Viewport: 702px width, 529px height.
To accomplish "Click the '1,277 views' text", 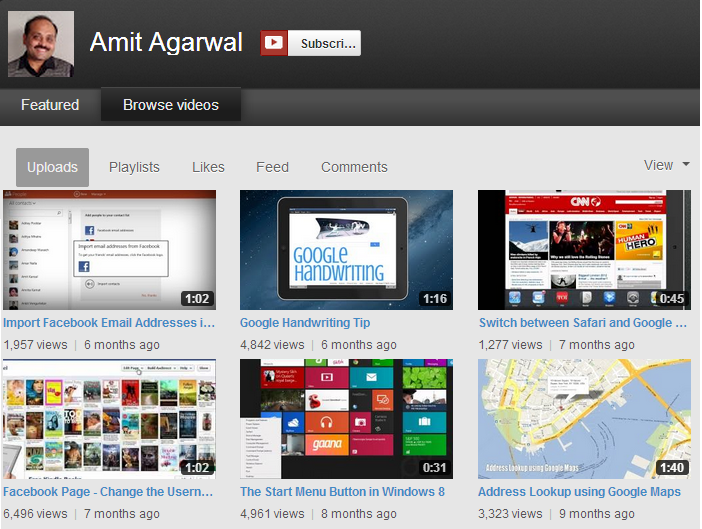I will [x=510, y=345].
